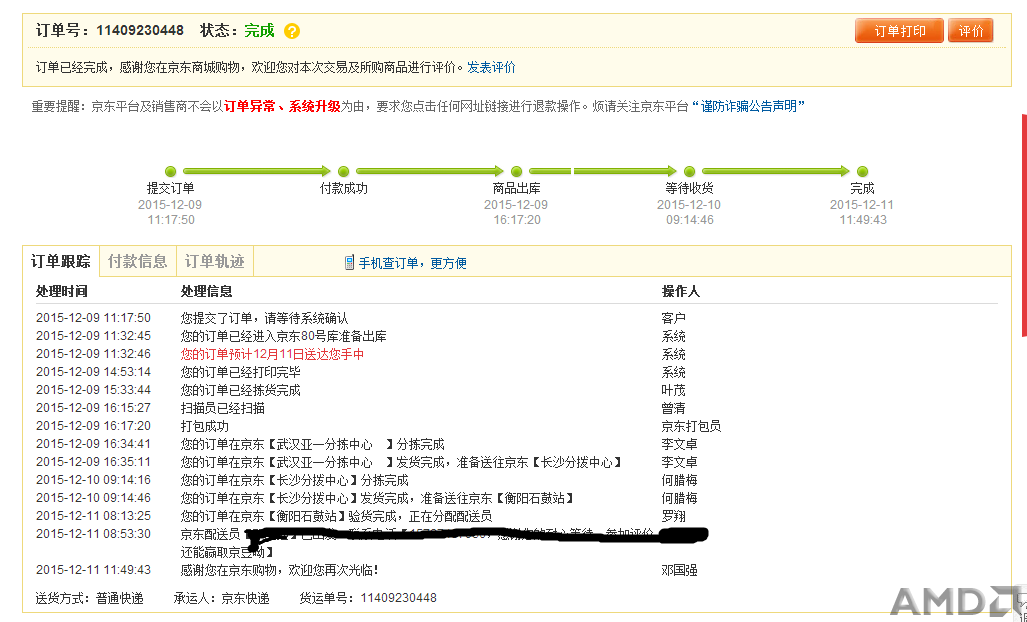Image resolution: width=1027 pixels, height=622 pixels.
Task: Click the 承运人：京东快递 text
Action: (x=221, y=598)
